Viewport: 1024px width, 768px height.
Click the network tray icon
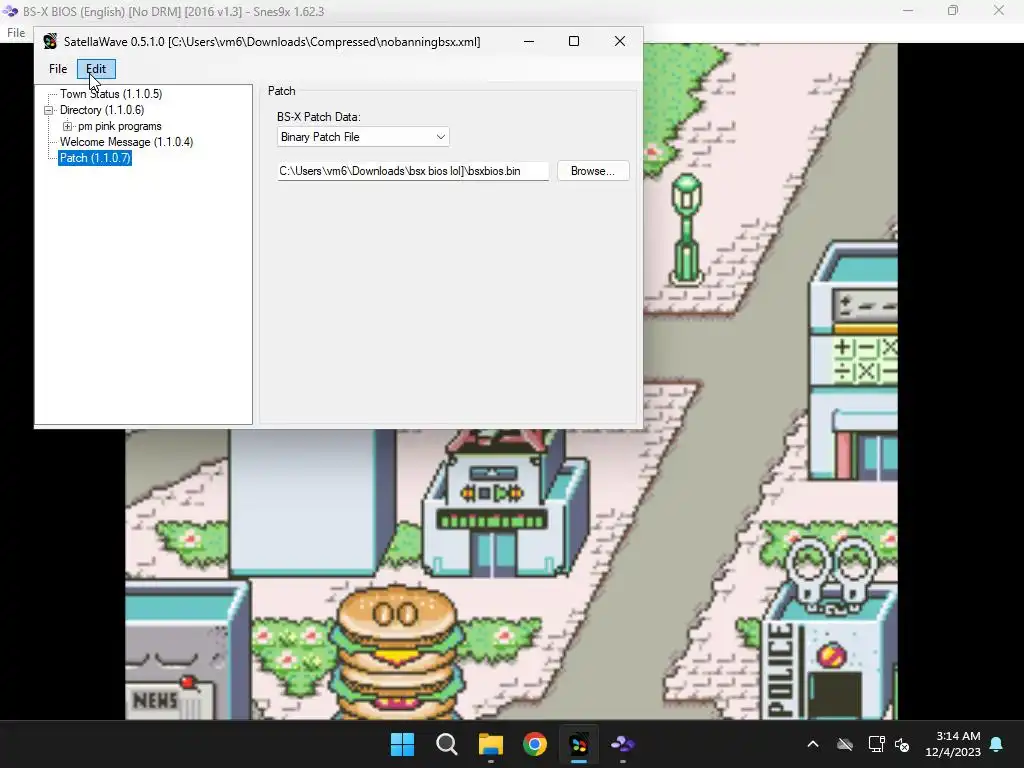click(x=876, y=744)
